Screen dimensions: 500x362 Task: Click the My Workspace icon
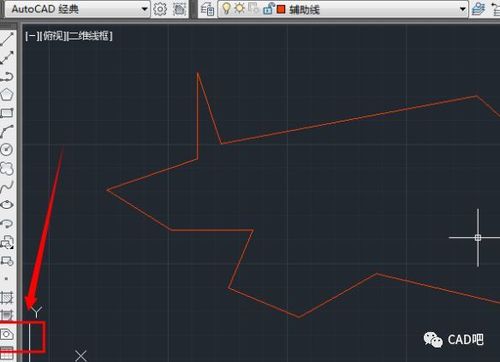coord(180,9)
